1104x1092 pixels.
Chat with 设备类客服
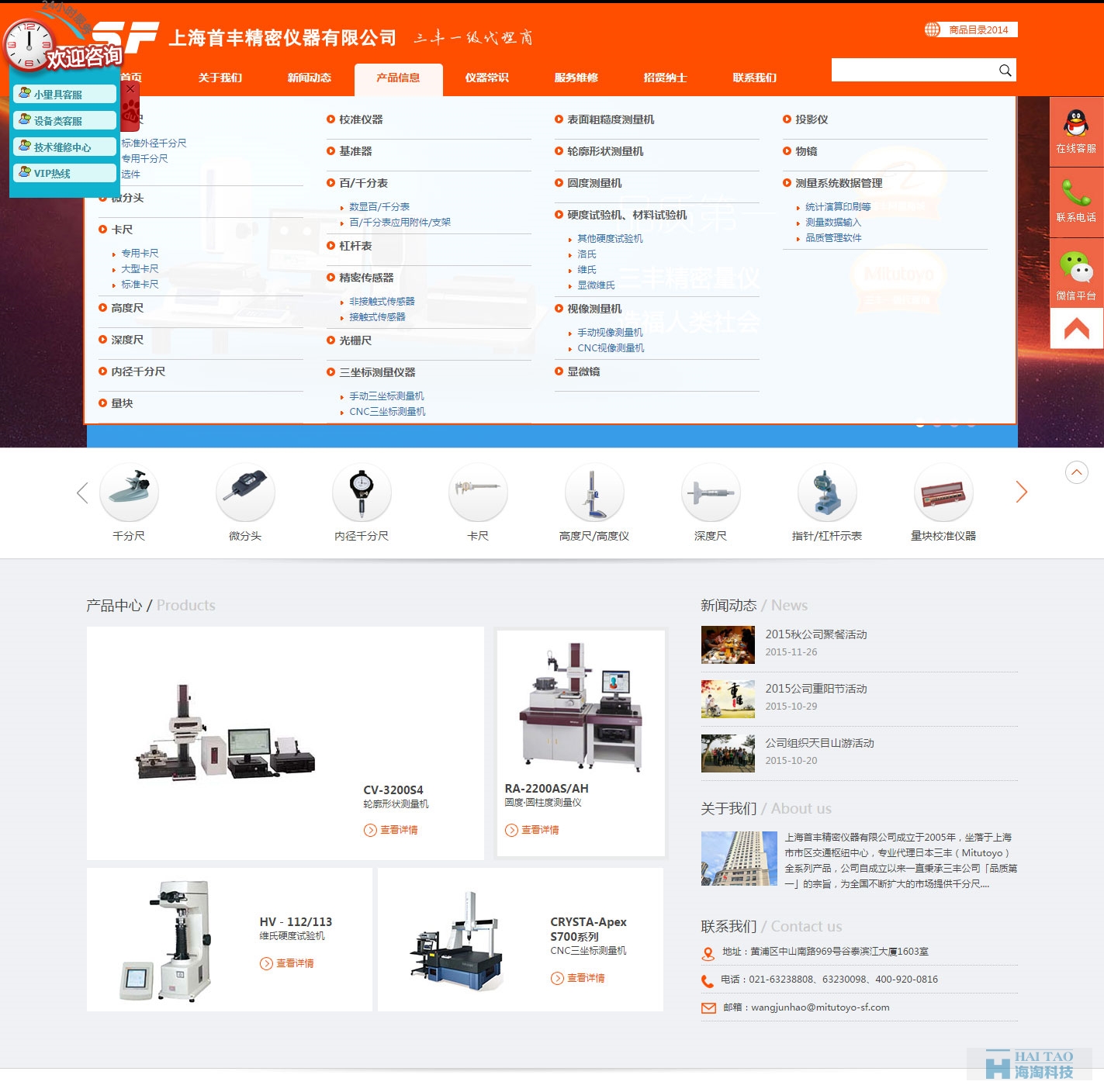(64, 120)
